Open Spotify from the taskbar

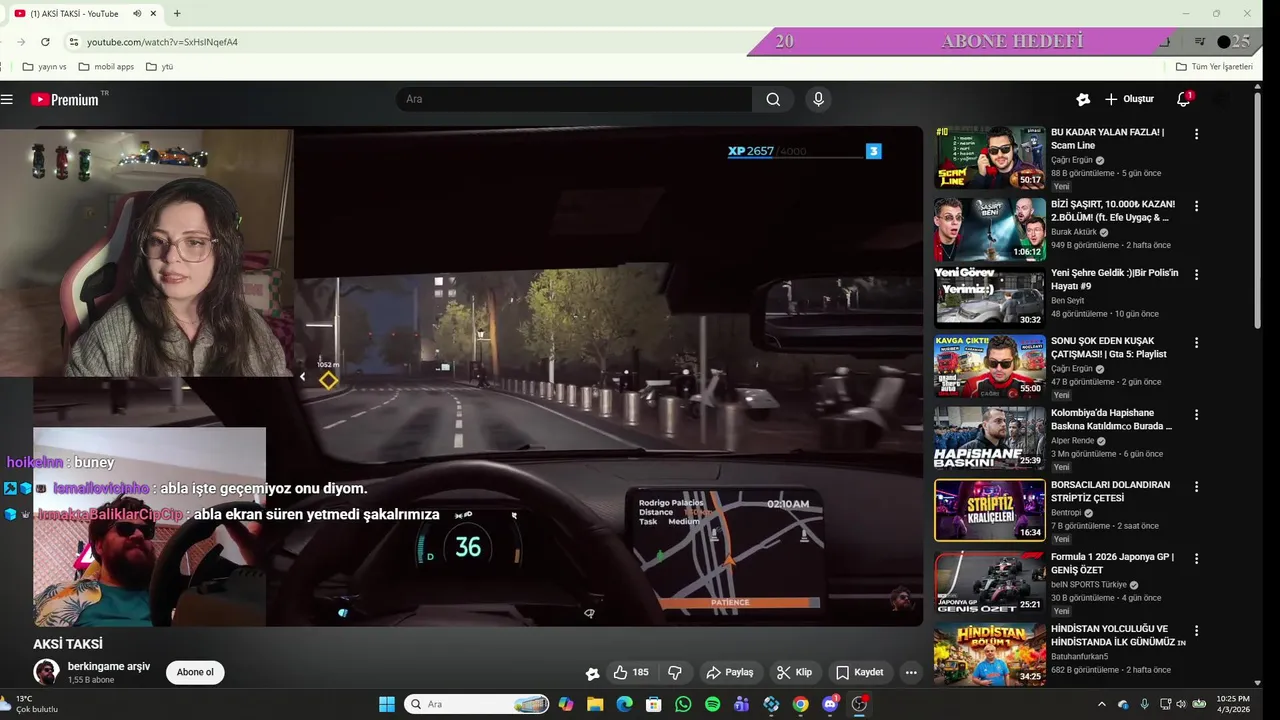[712, 704]
